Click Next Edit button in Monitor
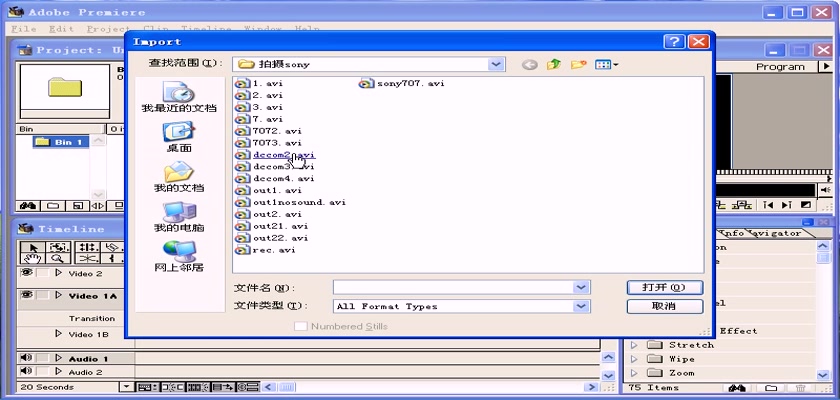 tap(786, 205)
